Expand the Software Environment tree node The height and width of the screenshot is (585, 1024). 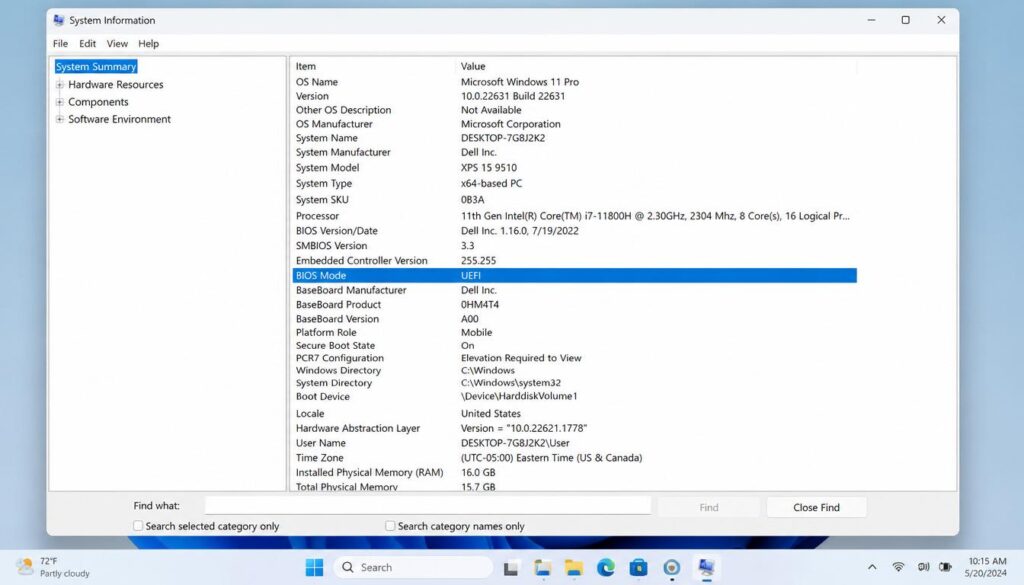point(59,119)
